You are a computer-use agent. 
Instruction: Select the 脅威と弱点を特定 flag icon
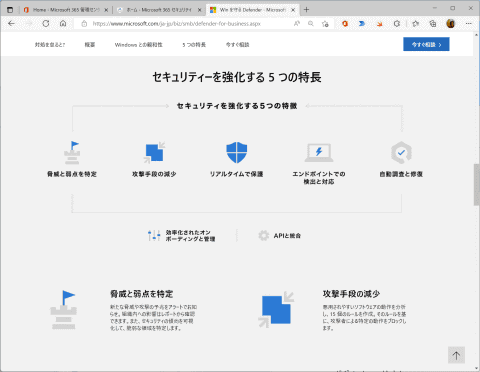pyautogui.click(x=72, y=153)
